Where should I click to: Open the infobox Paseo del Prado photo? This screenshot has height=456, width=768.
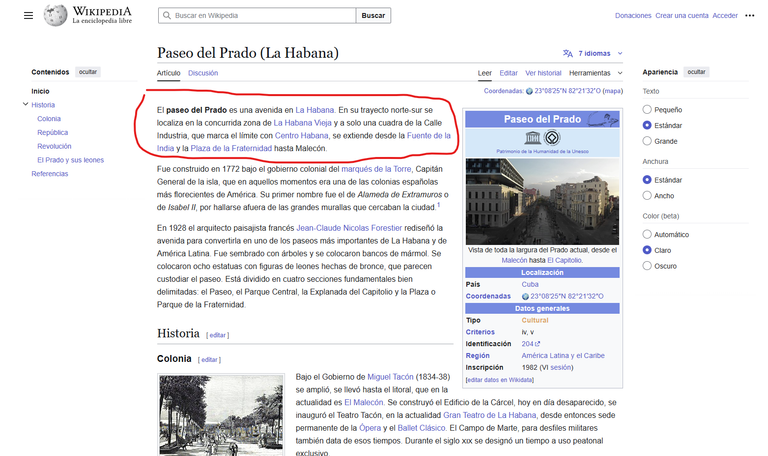[542, 201]
